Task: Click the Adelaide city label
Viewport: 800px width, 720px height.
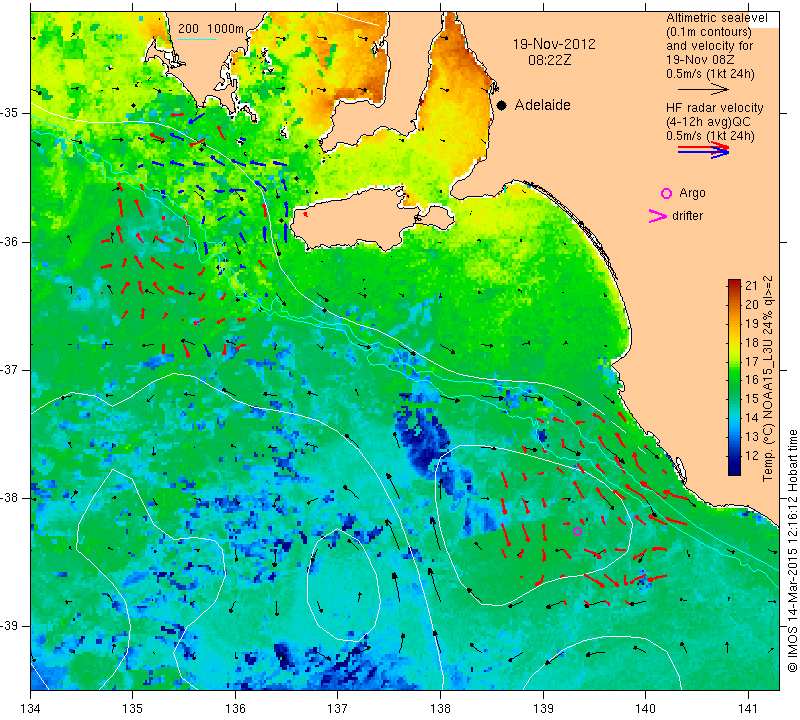Action: (542, 105)
